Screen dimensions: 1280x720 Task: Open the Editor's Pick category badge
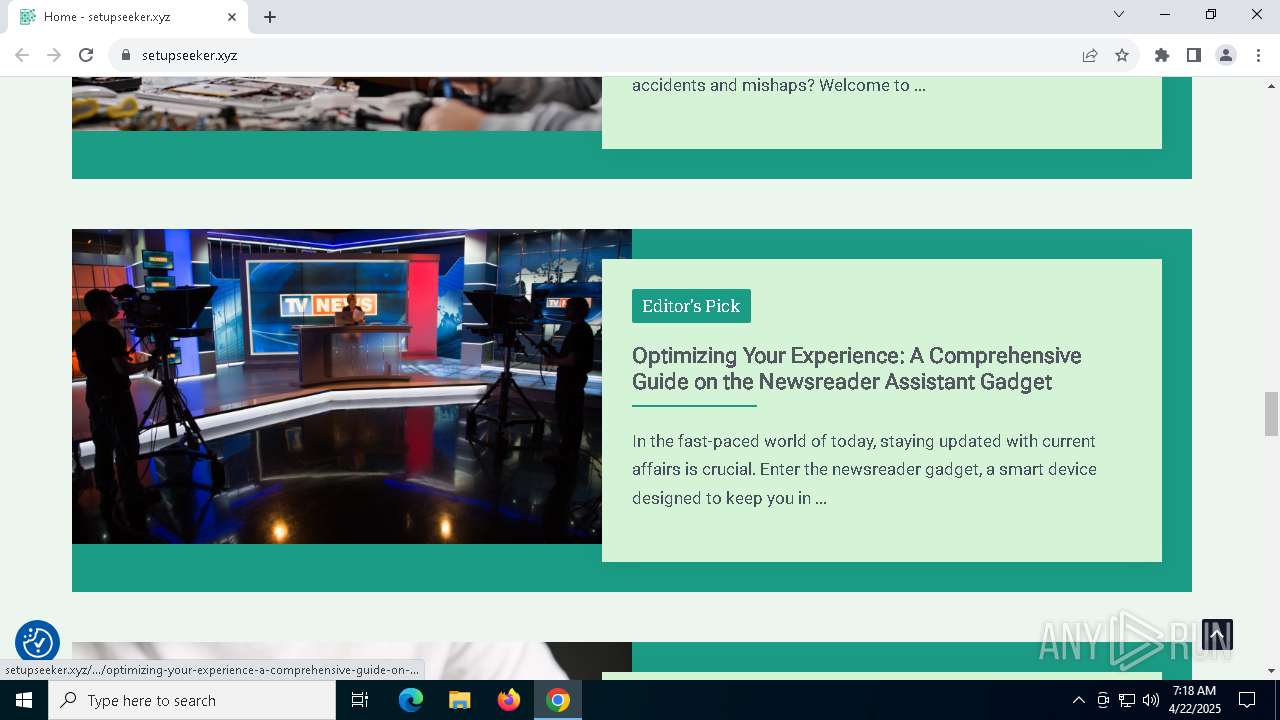pyautogui.click(x=691, y=306)
